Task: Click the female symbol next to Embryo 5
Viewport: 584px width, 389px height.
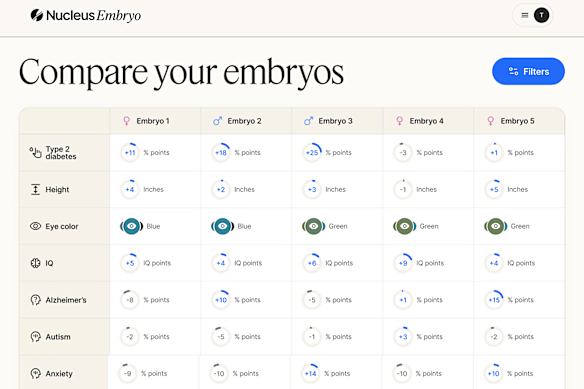Action: pos(491,121)
